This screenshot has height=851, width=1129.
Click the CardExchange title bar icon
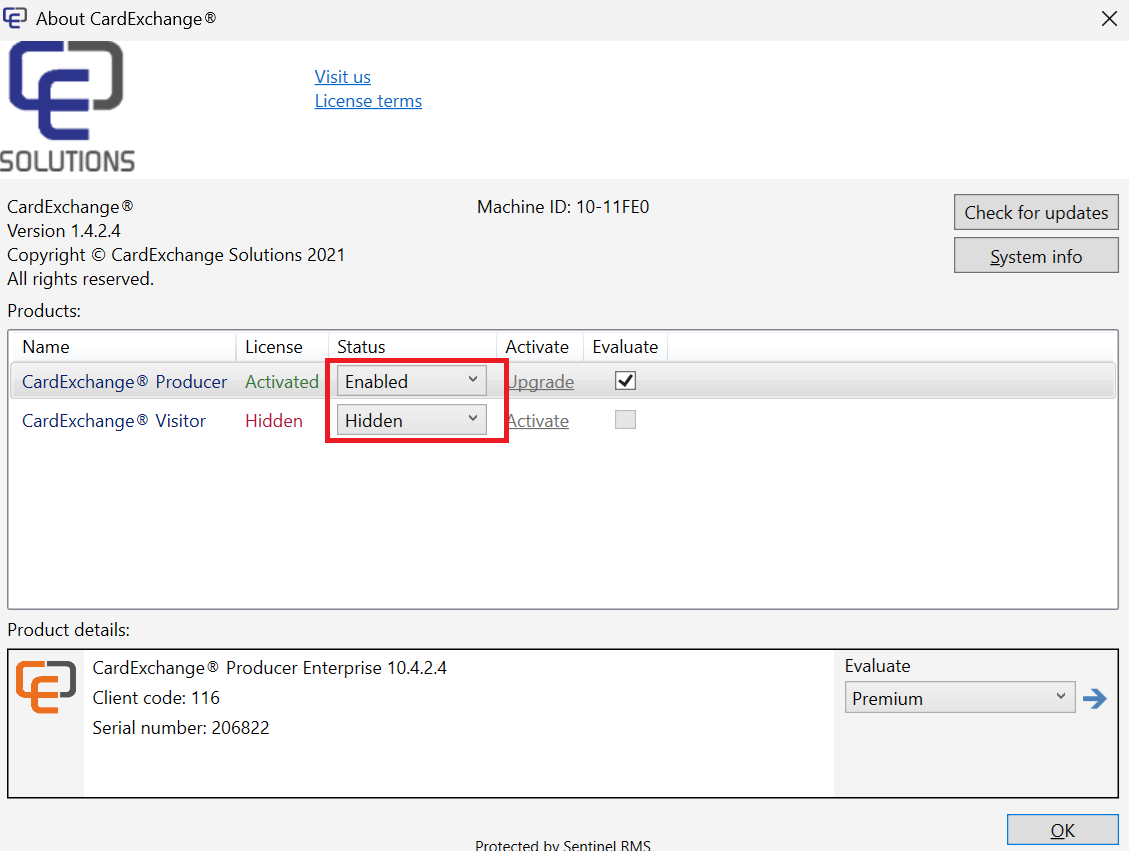tap(15, 17)
